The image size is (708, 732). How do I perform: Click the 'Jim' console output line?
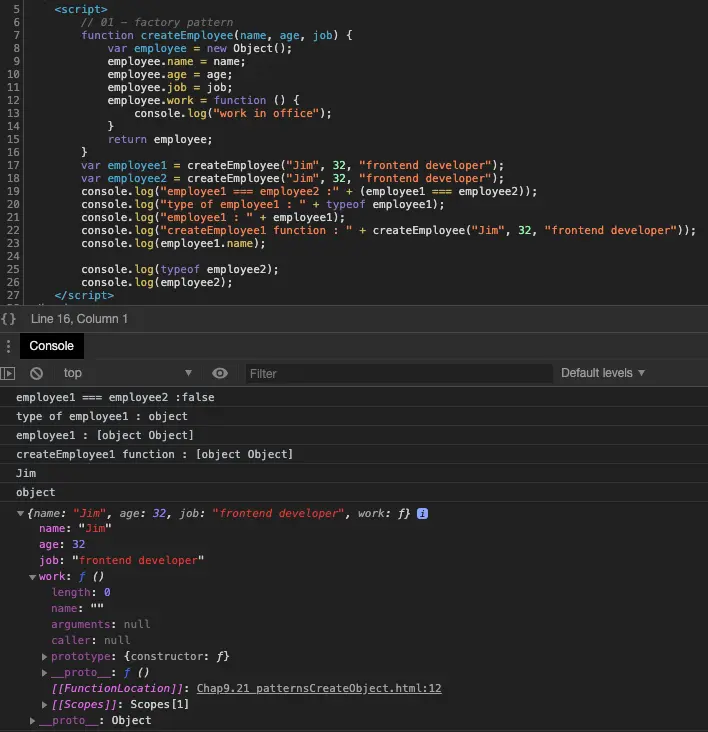coord(26,473)
